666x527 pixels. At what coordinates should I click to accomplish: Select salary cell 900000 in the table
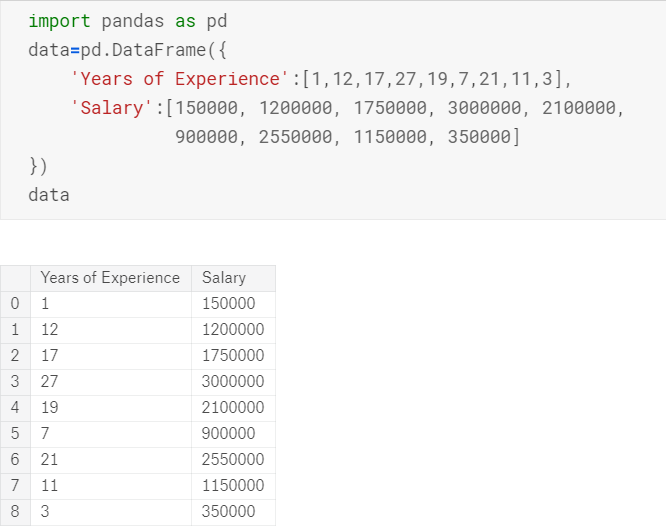pyautogui.click(x=233, y=434)
